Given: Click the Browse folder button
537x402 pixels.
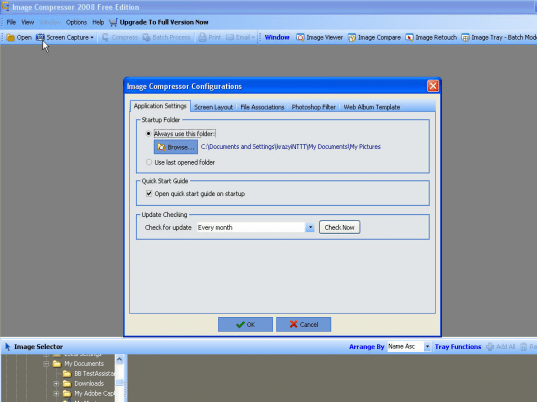Looking at the screenshot, I should 176,147.
